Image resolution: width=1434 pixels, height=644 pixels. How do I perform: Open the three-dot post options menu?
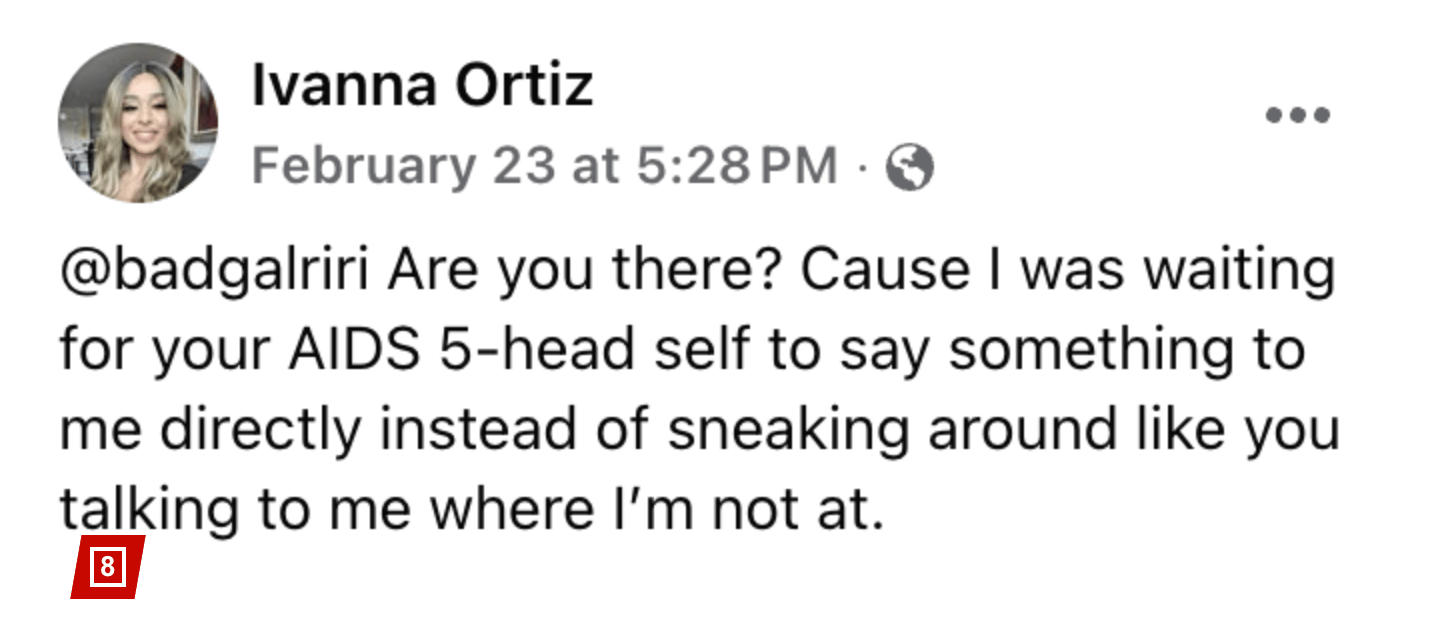tap(1297, 115)
